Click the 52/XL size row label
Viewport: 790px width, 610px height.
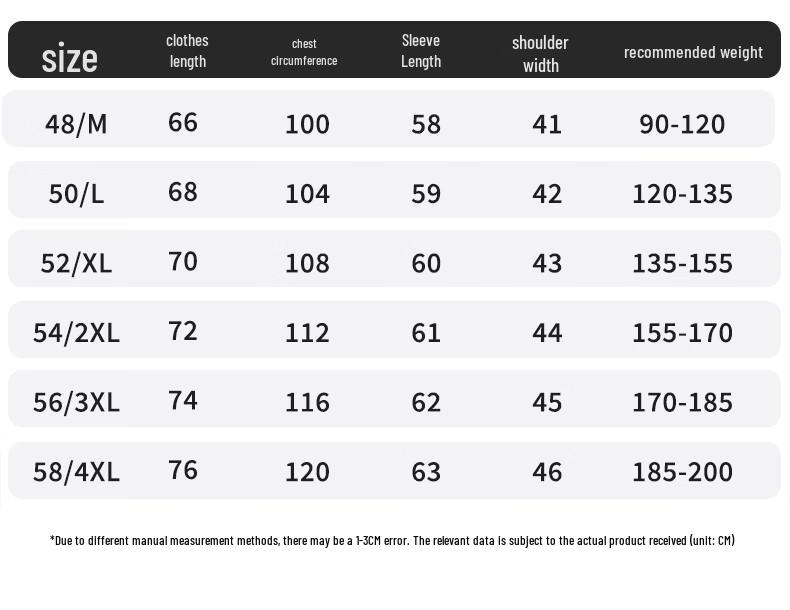coord(76,263)
